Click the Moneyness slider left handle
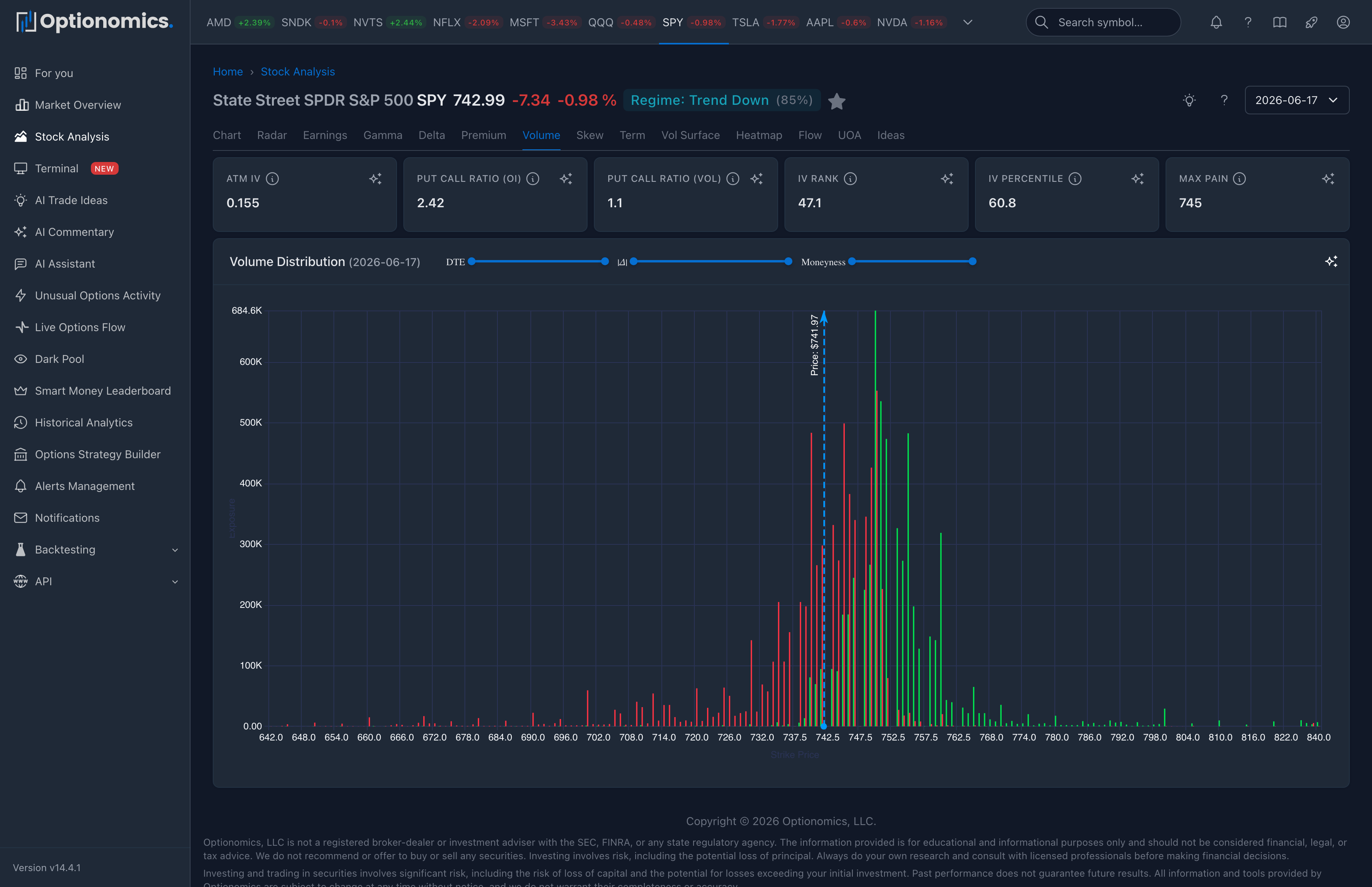Screen dimensions: 1372x887 coord(852,262)
